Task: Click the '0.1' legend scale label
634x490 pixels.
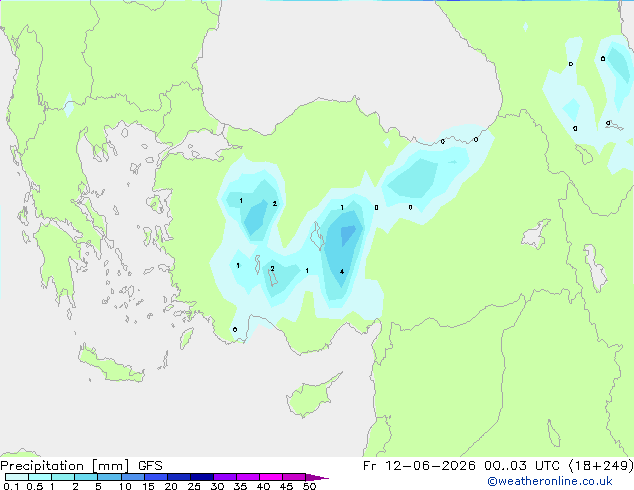Action: pyautogui.click(x=12, y=486)
